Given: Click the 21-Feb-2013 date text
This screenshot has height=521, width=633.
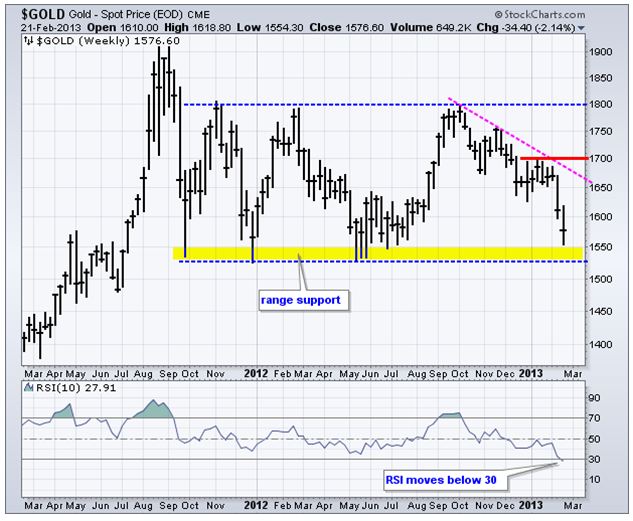Looking at the screenshot, I should pyautogui.click(x=50, y=28).
